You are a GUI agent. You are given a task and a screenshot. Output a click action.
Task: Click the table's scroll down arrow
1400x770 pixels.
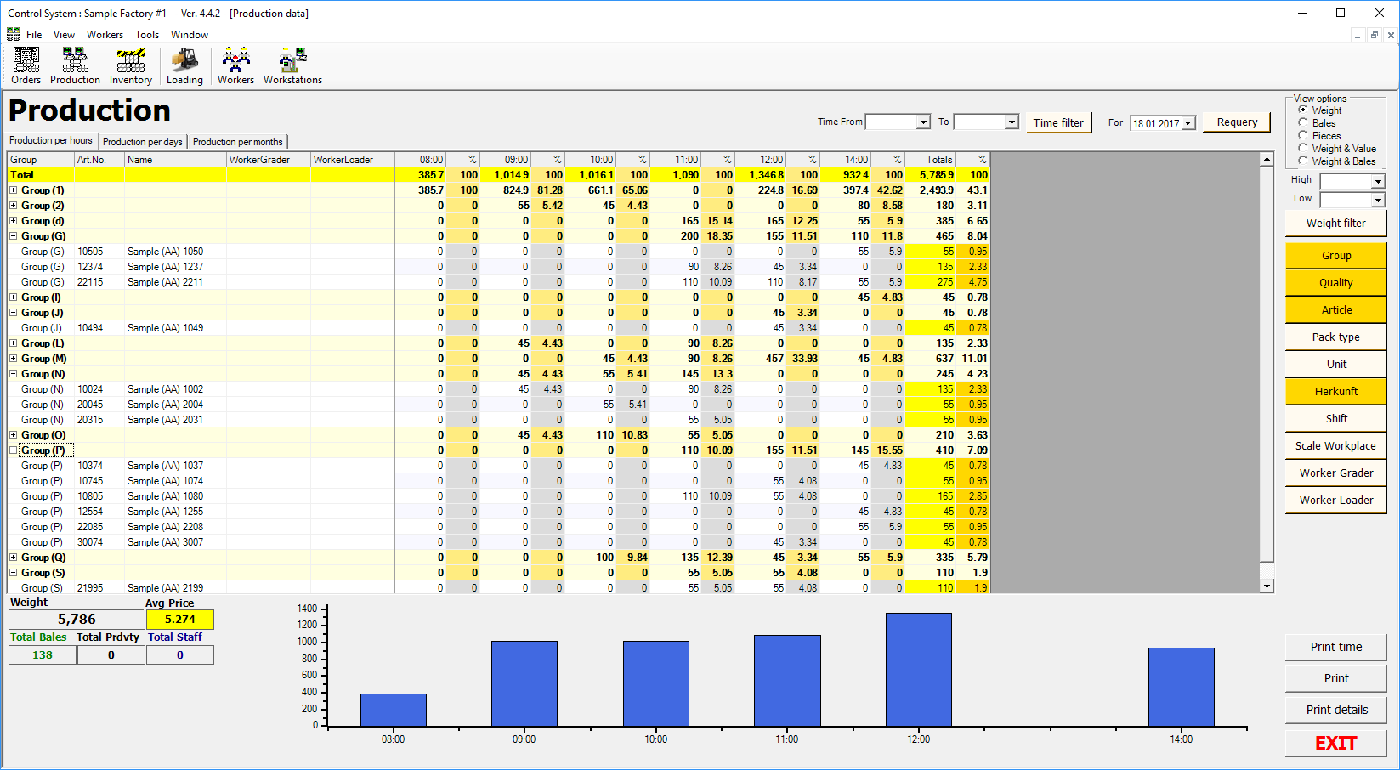1268,585
